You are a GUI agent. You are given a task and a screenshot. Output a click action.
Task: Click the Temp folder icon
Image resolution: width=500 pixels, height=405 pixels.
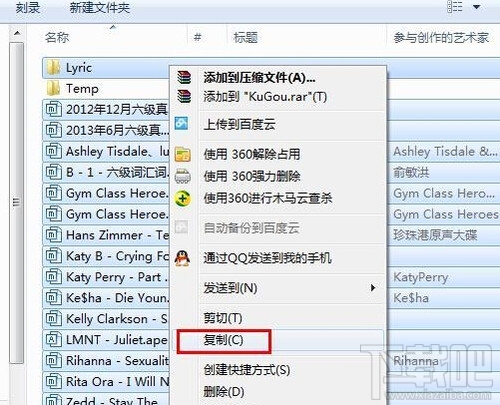53,89
